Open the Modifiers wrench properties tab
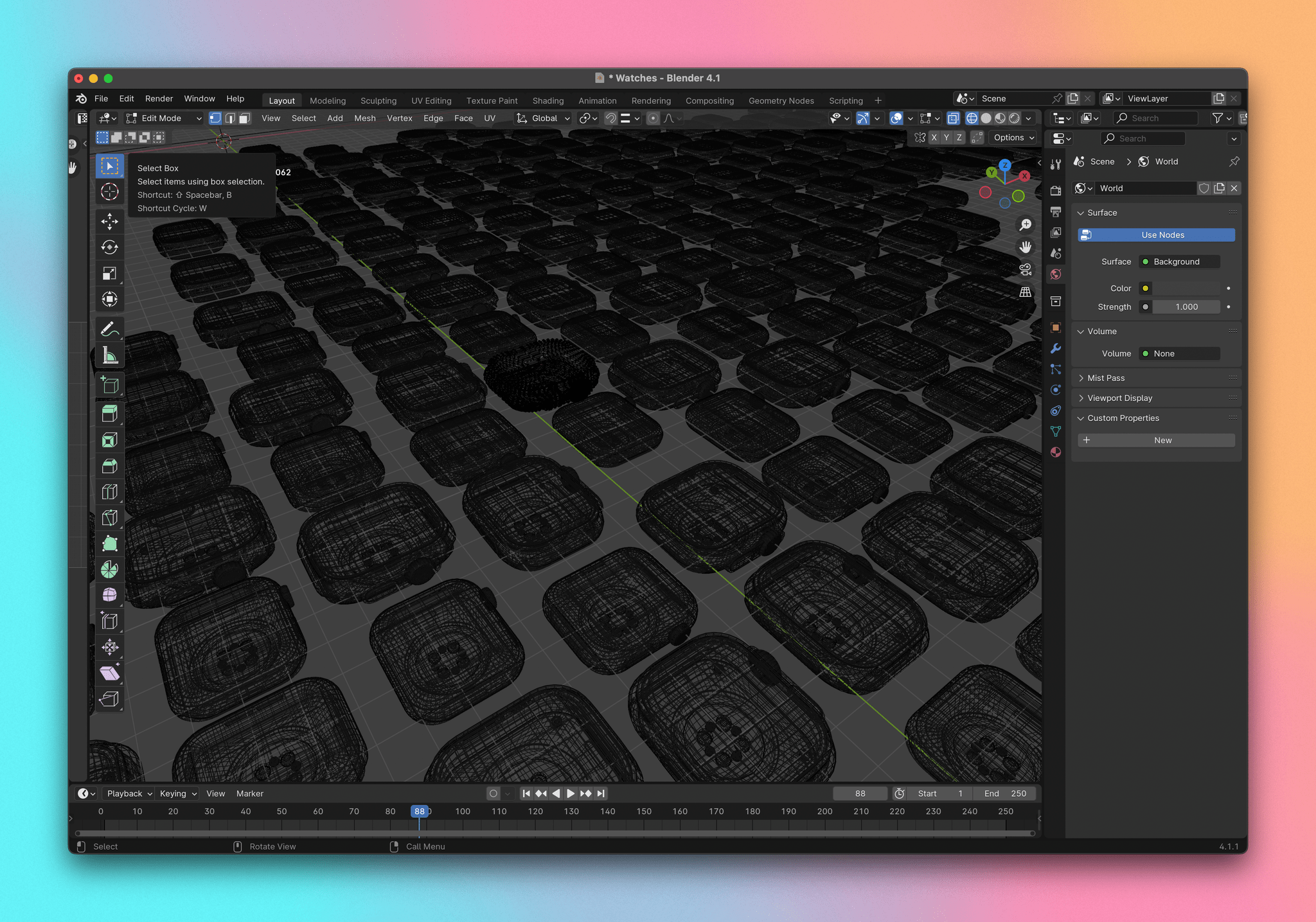1316x922 pixels. click(x=1055, y=348)
